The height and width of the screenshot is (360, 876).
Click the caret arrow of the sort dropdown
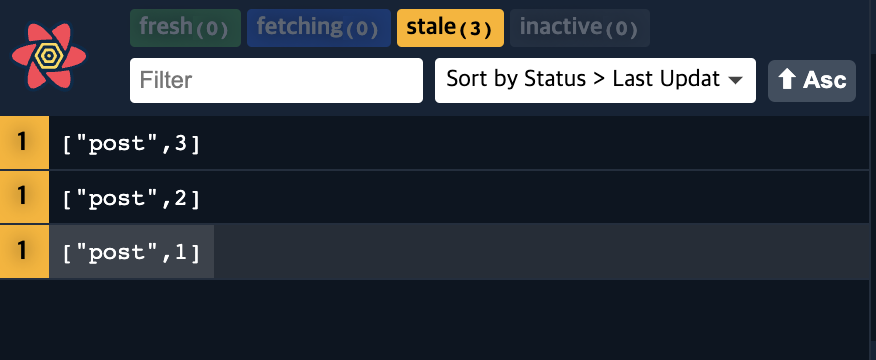(x=736, y=81)
